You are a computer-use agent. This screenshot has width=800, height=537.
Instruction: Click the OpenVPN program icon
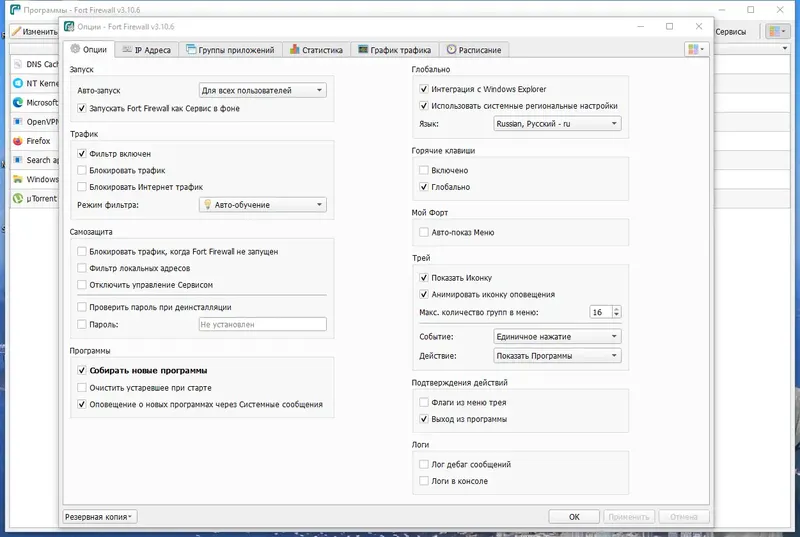18,122
